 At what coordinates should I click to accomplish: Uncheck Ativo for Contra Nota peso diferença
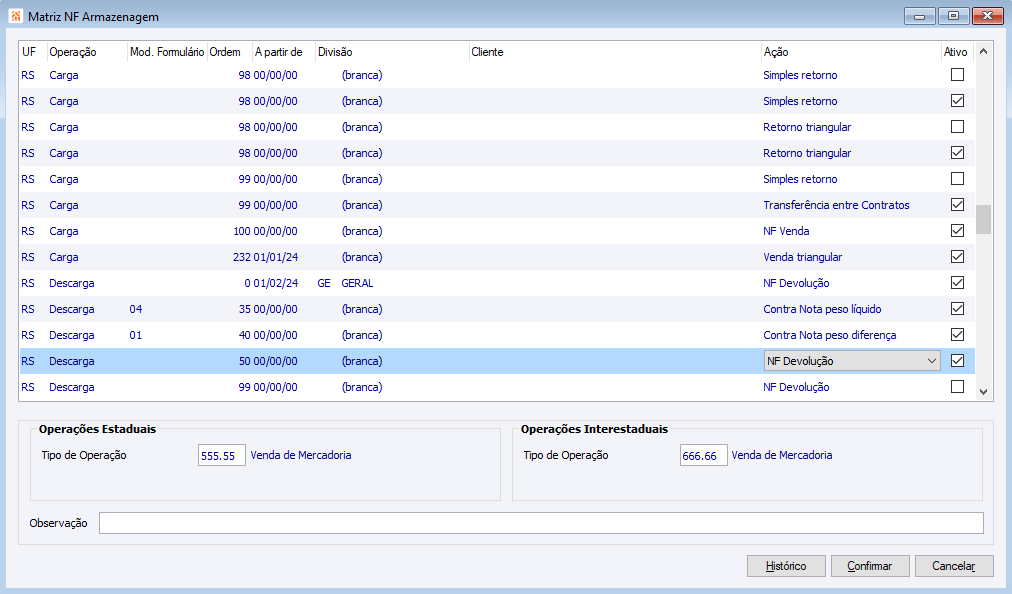tap(957, 334)
